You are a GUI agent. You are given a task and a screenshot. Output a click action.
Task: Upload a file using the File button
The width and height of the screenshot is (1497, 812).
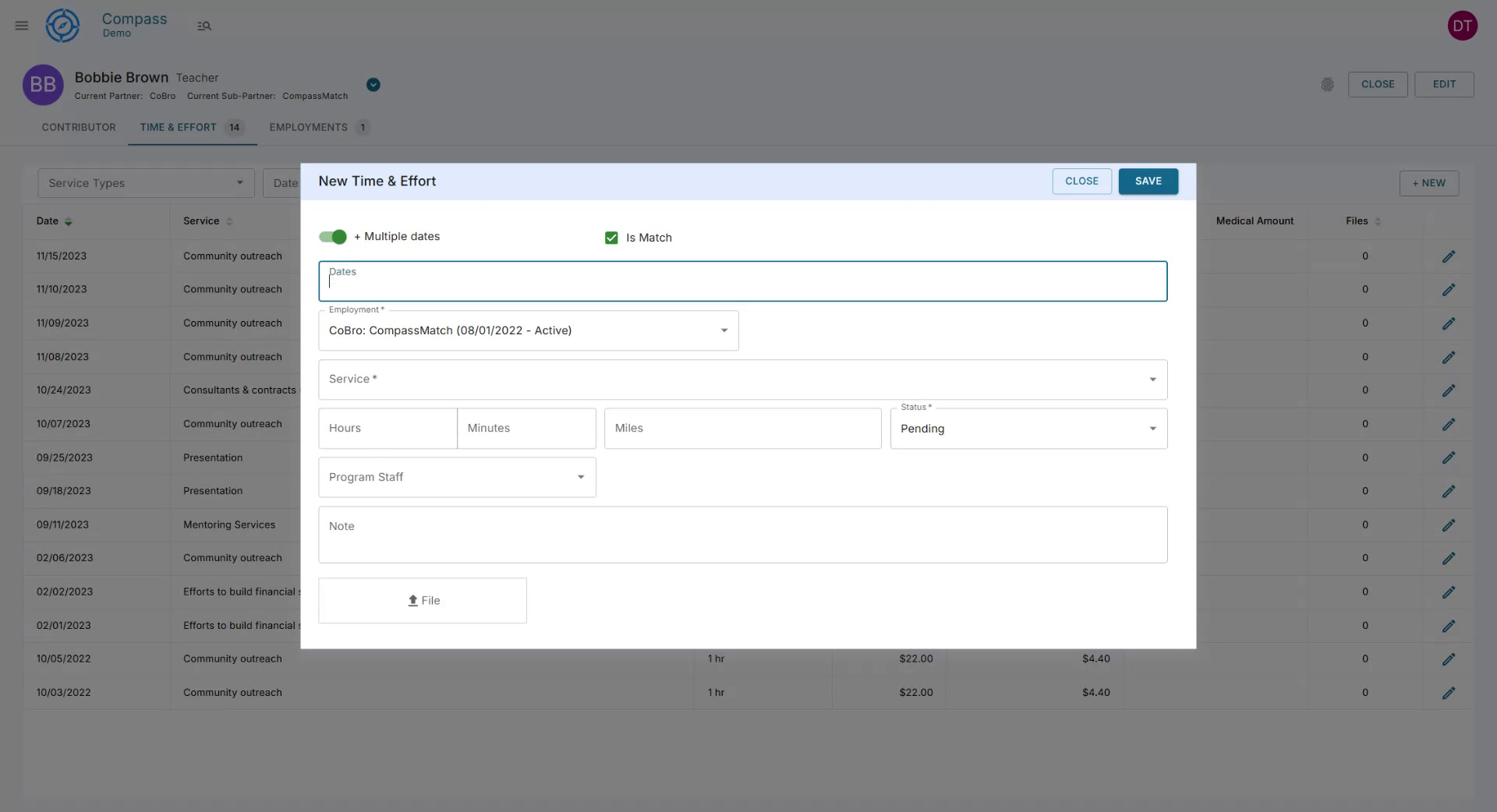click(422, 600)
